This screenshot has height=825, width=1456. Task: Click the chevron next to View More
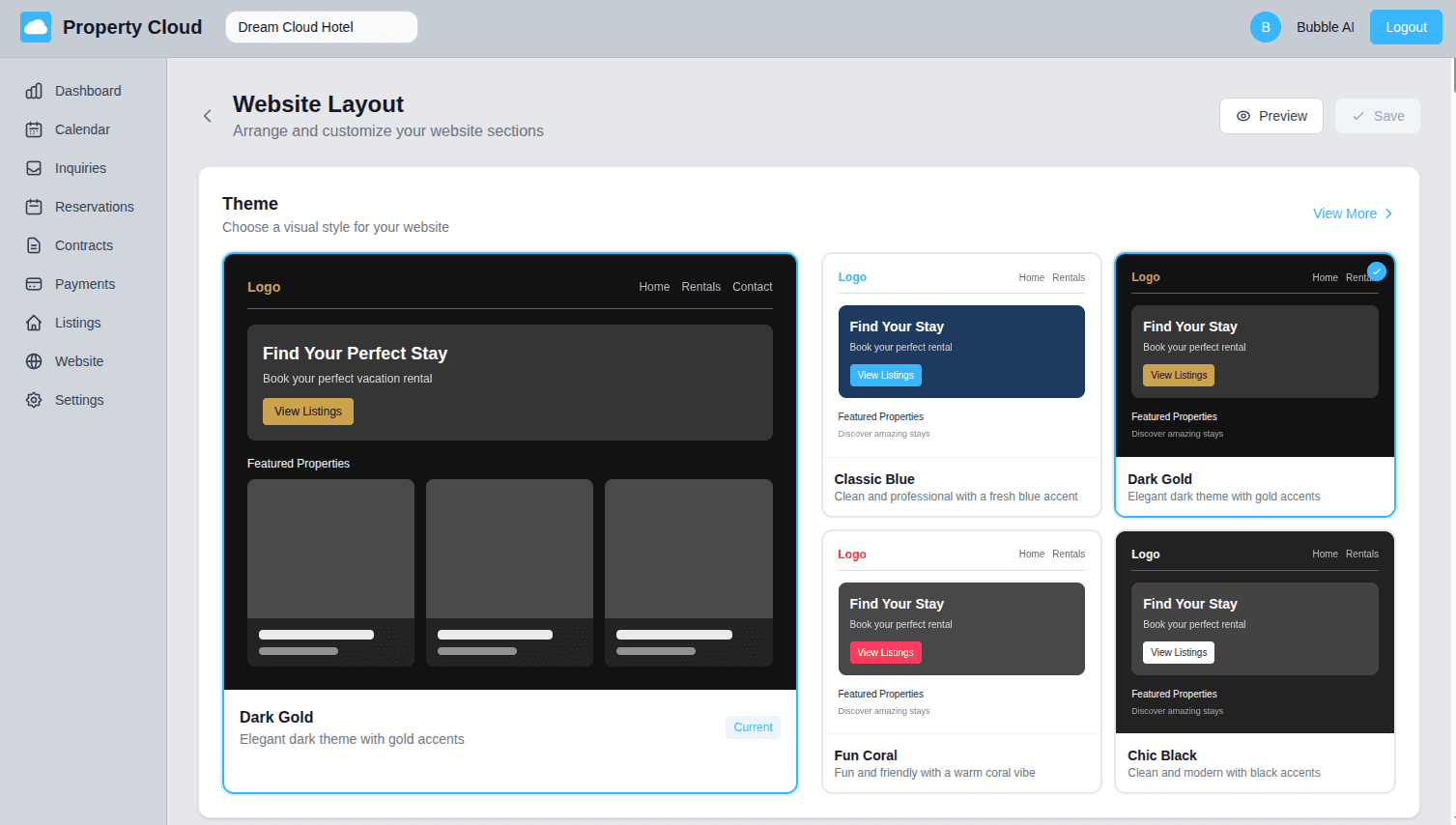1388,213
